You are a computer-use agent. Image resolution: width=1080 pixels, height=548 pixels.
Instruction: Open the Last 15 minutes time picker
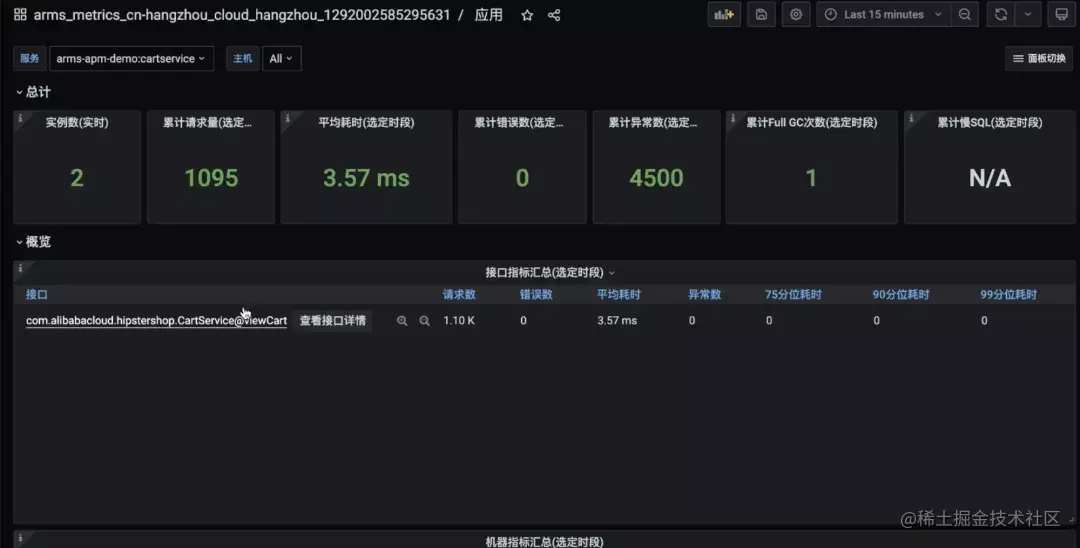(x=883, y=14)
